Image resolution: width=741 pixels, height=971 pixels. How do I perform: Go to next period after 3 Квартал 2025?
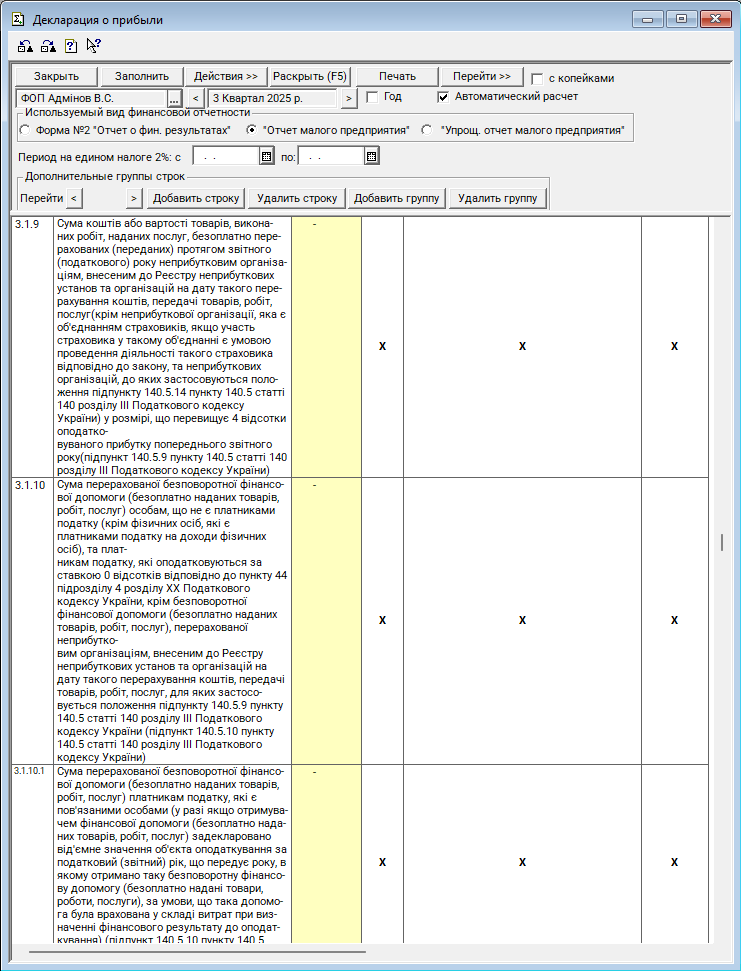[x=348, y=98]
